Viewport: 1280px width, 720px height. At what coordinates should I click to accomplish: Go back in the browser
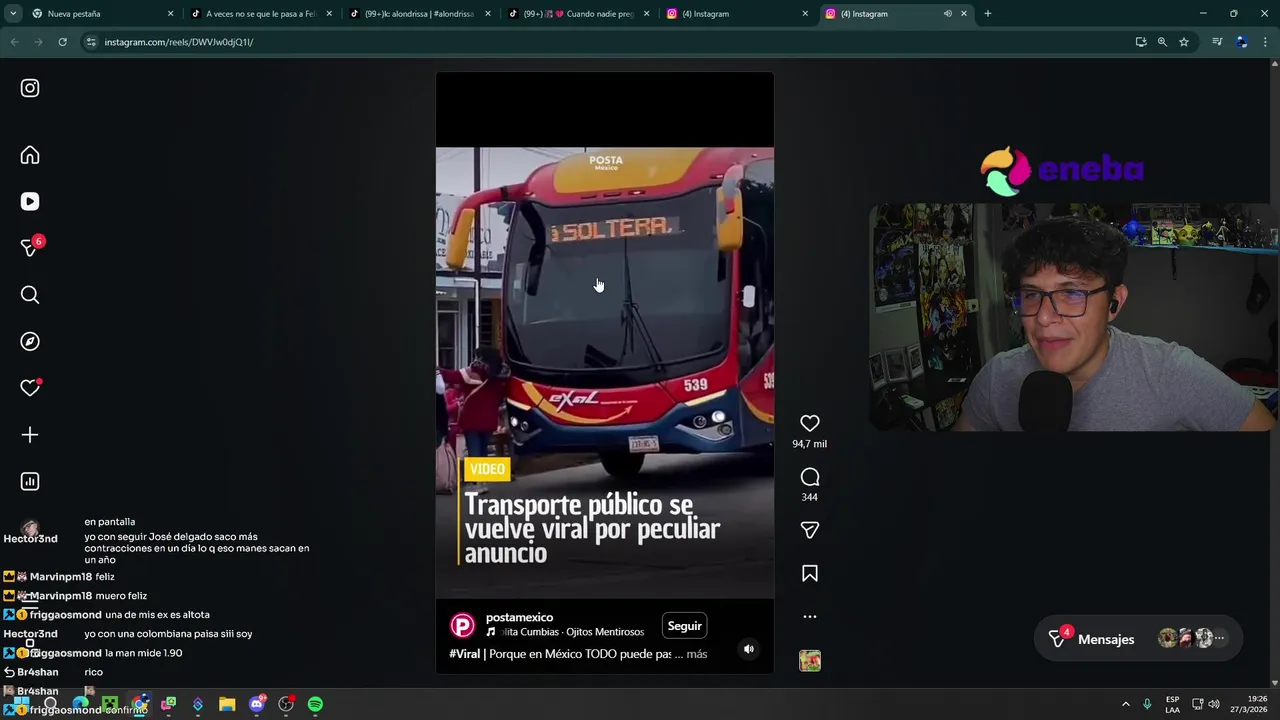[15, 42]
